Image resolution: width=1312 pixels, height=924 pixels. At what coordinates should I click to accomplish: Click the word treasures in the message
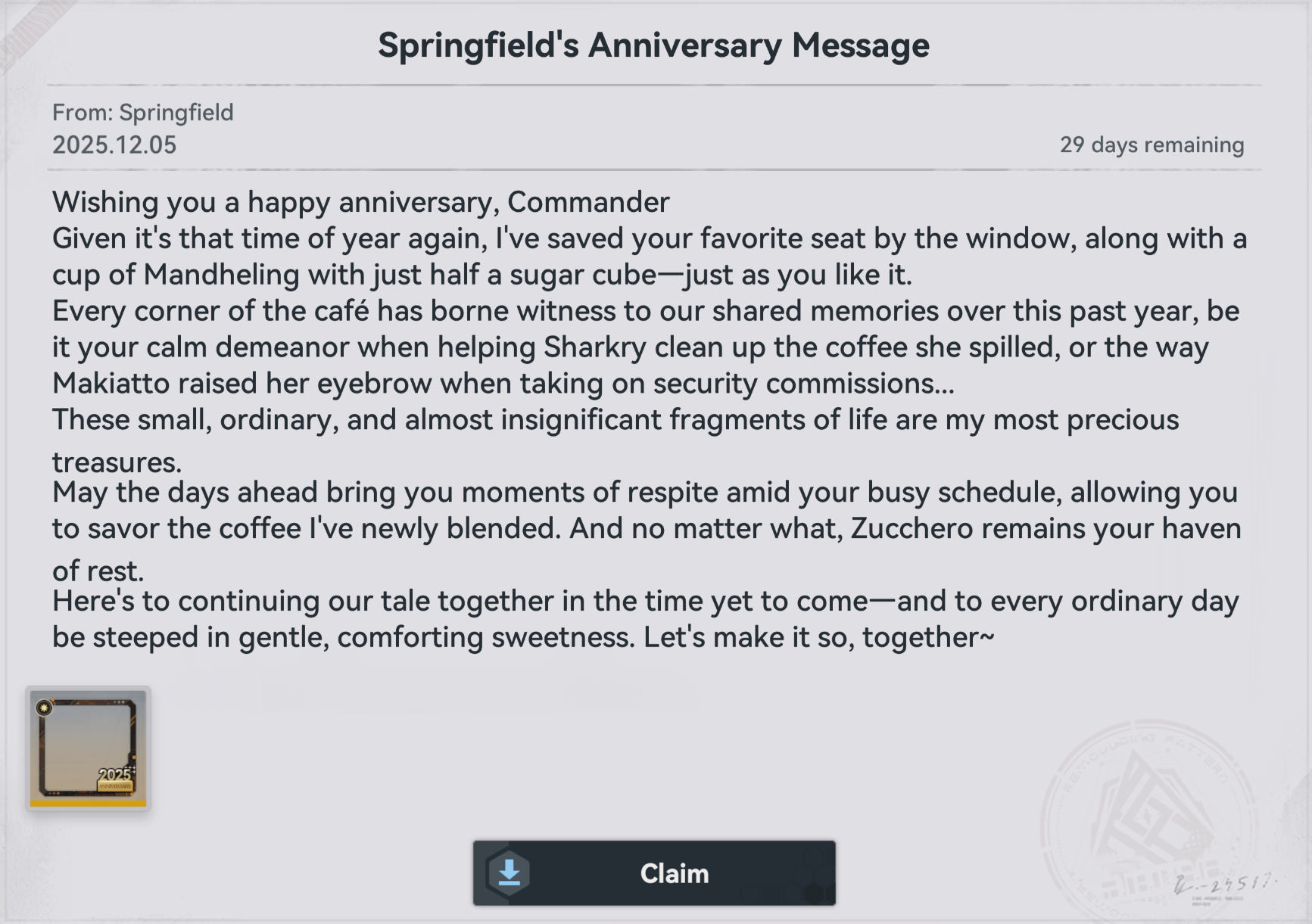[x=117, y=462]
